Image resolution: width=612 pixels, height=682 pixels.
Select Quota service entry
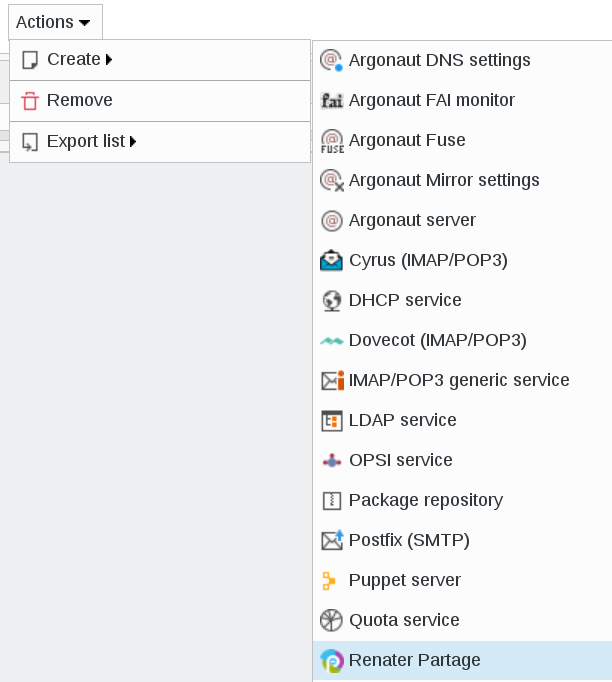pos(462,620)
